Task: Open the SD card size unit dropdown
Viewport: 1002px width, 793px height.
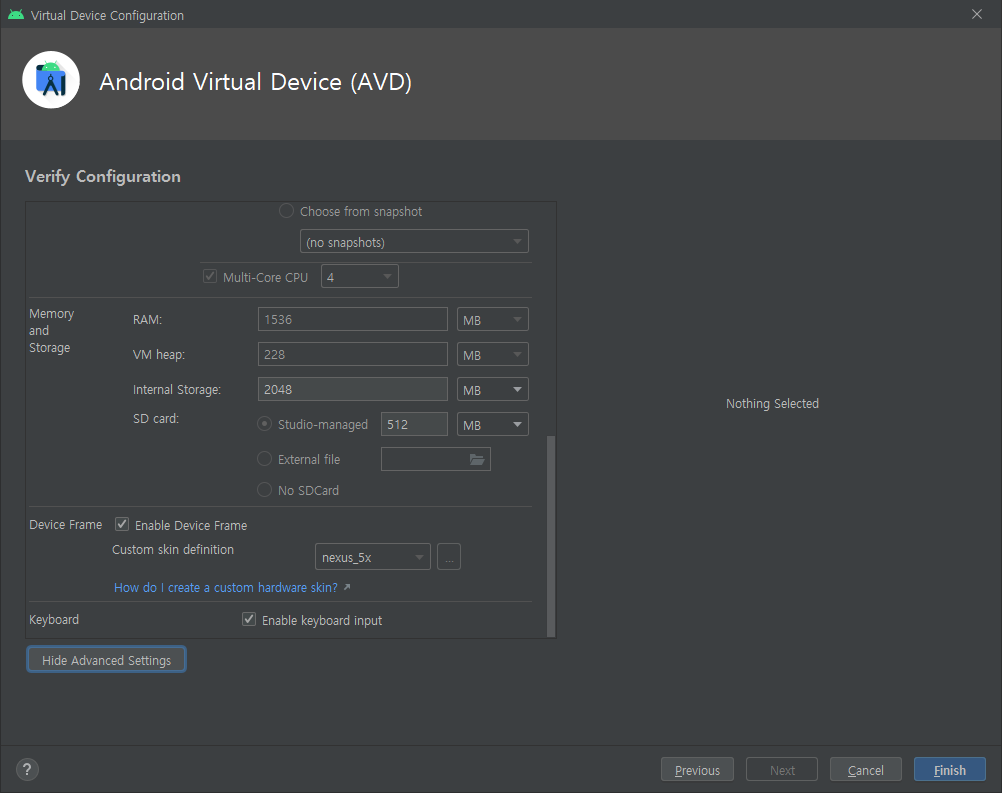Action: pos(493,424)
